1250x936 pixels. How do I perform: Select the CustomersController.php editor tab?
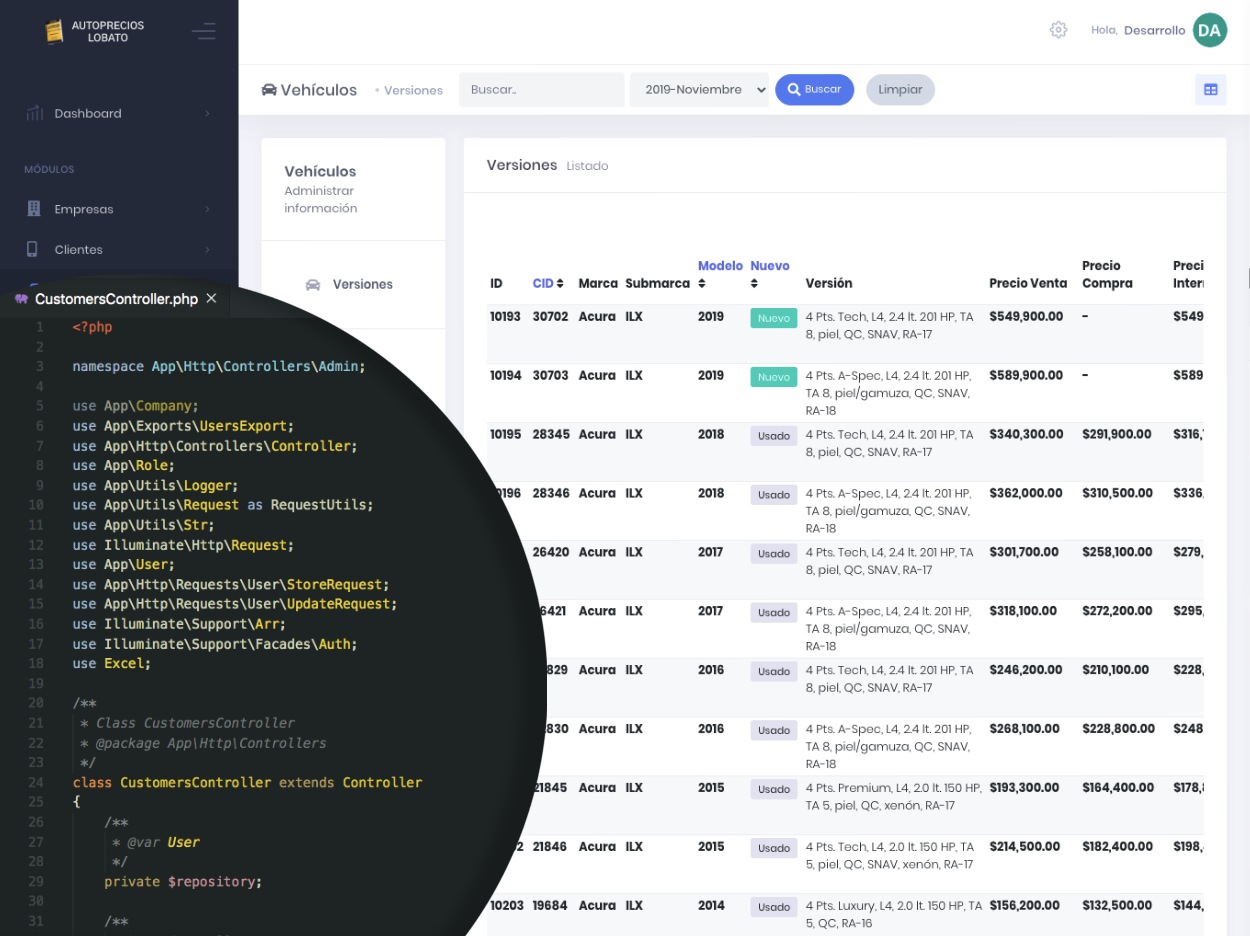(x=116, y=299)
